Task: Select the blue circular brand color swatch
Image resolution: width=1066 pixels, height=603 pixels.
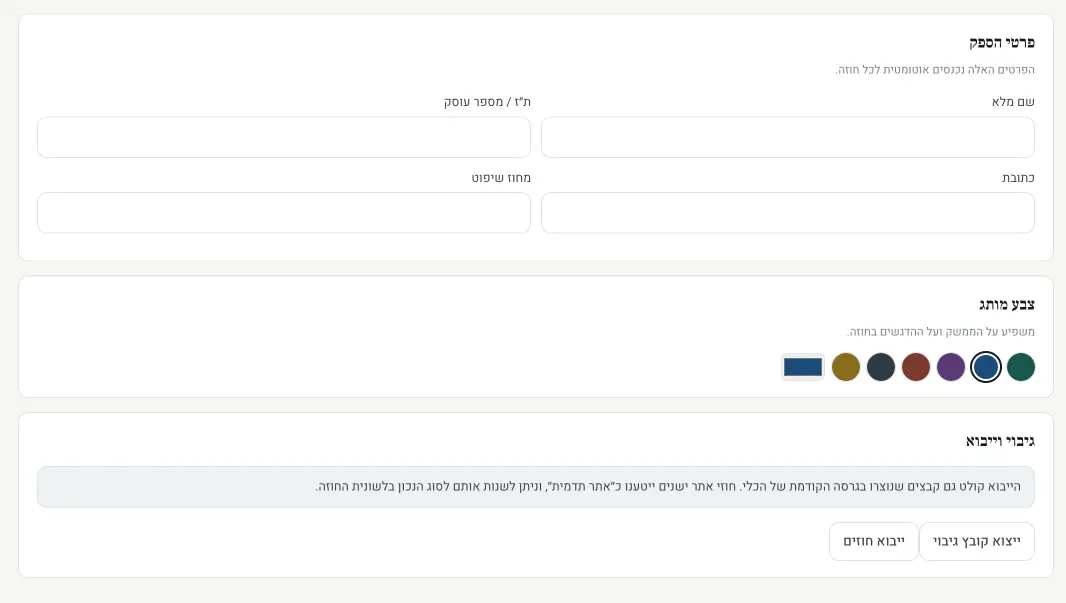Action: pos(986,367)
